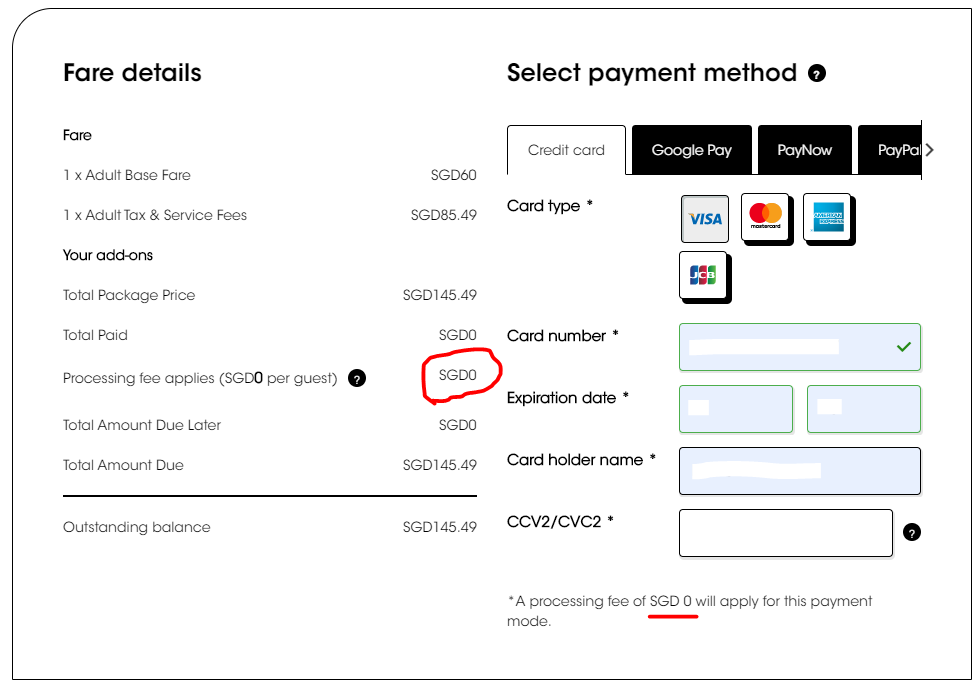This screenshot has width=980, height=689.
Task: Show more payment tabs with right chevron
Action: (929, 150)
